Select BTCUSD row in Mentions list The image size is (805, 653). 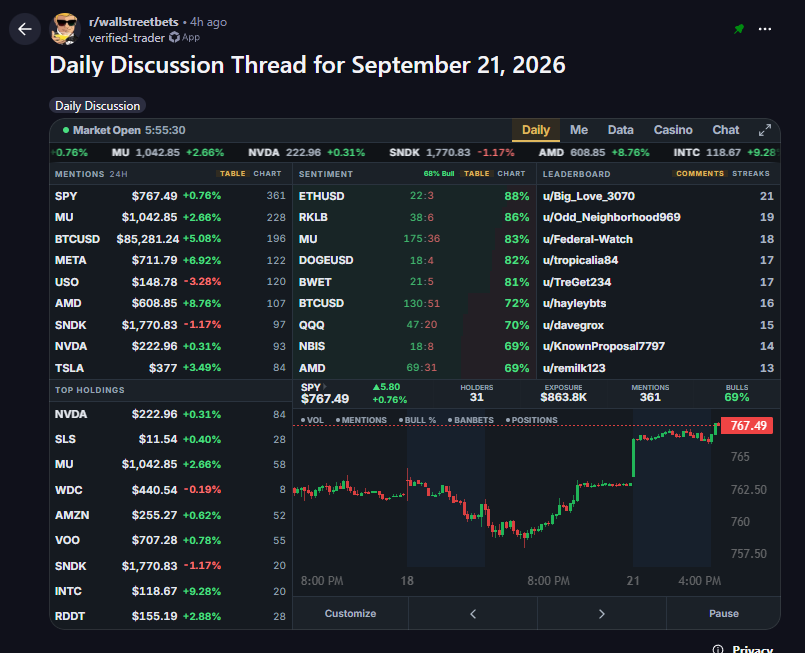click(x=170, y=239)
